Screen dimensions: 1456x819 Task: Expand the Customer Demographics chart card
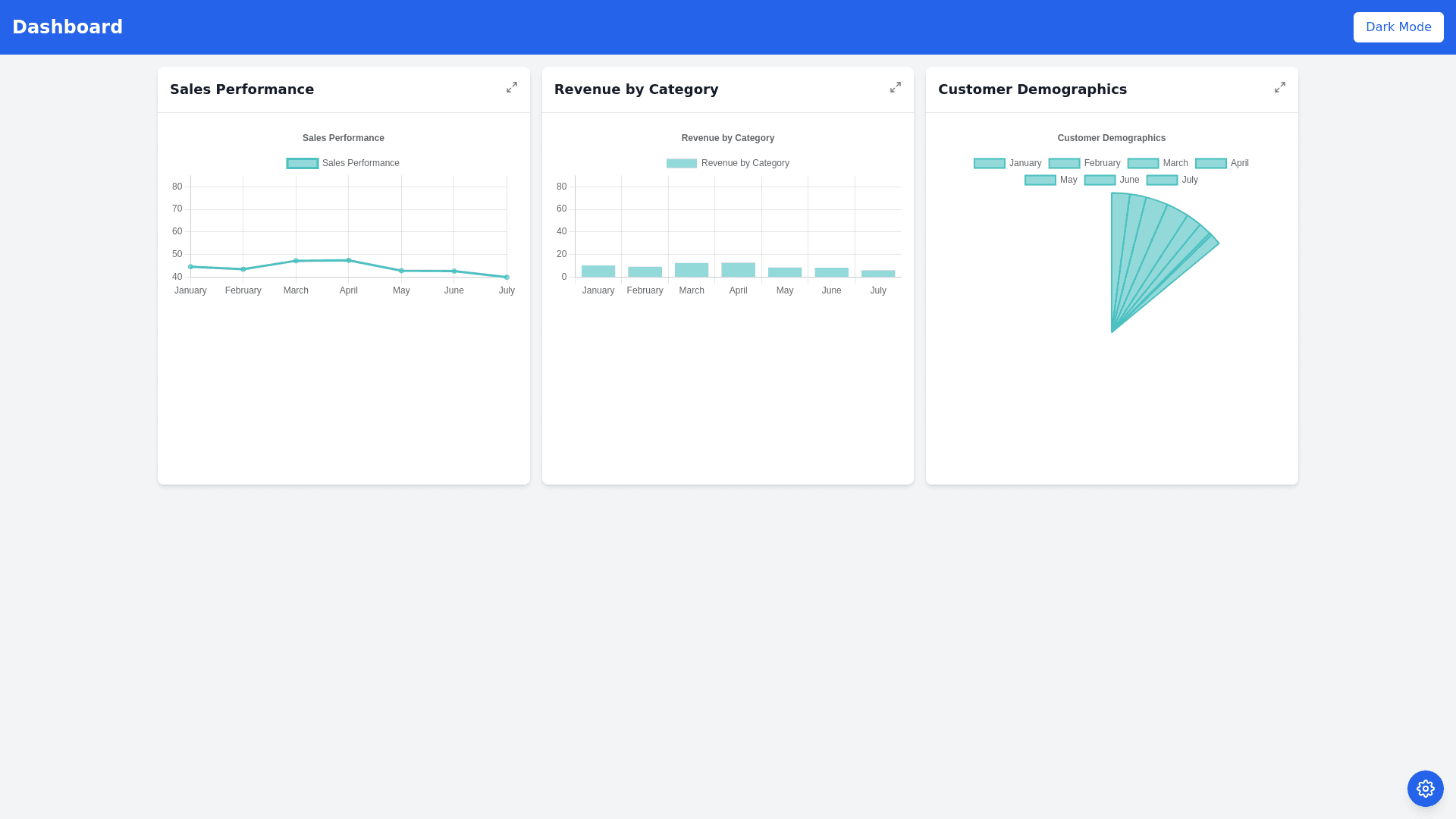pyautogui.click(x=1280, y=88)
